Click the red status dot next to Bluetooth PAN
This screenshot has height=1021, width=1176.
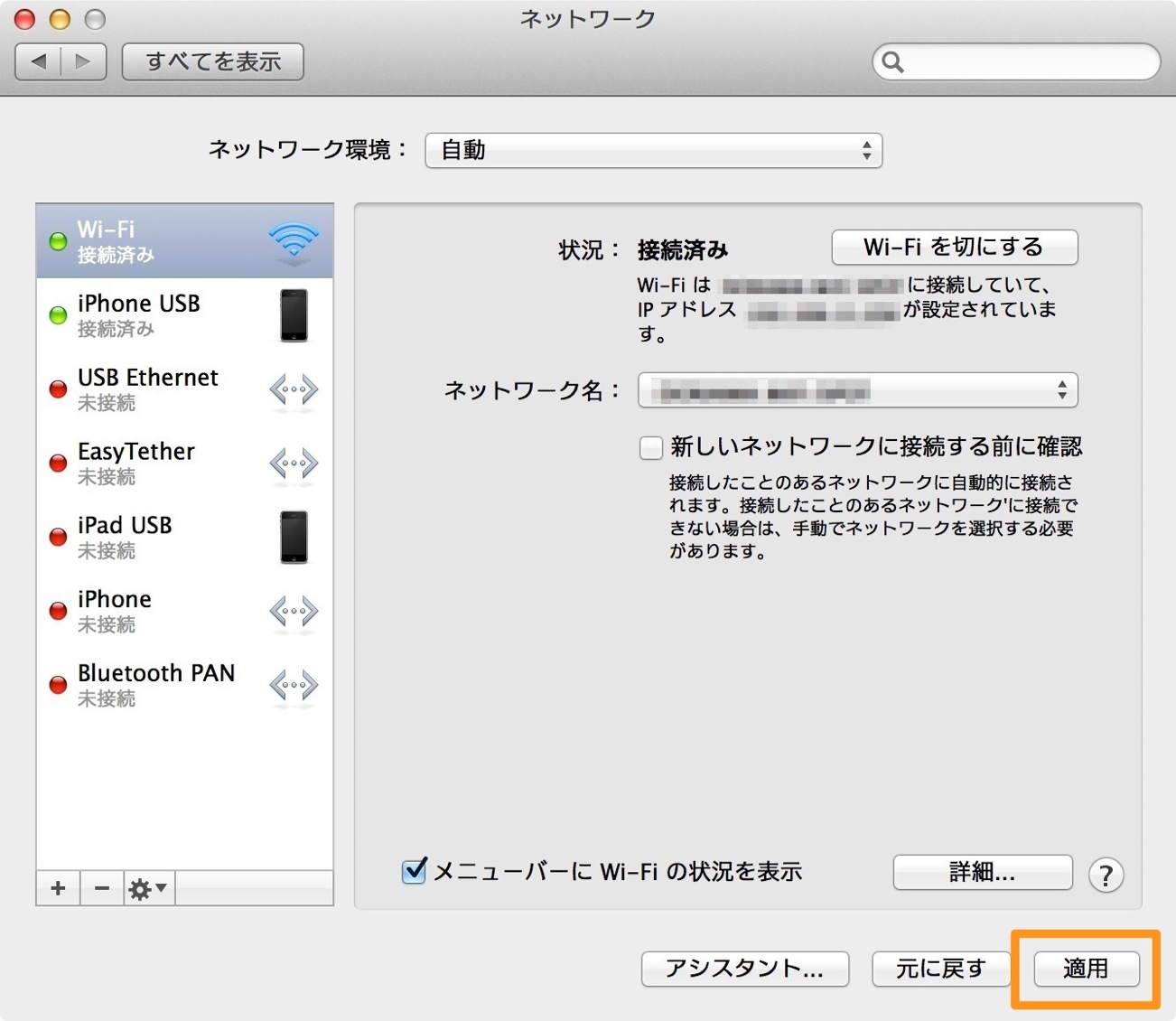pos(58,686)
